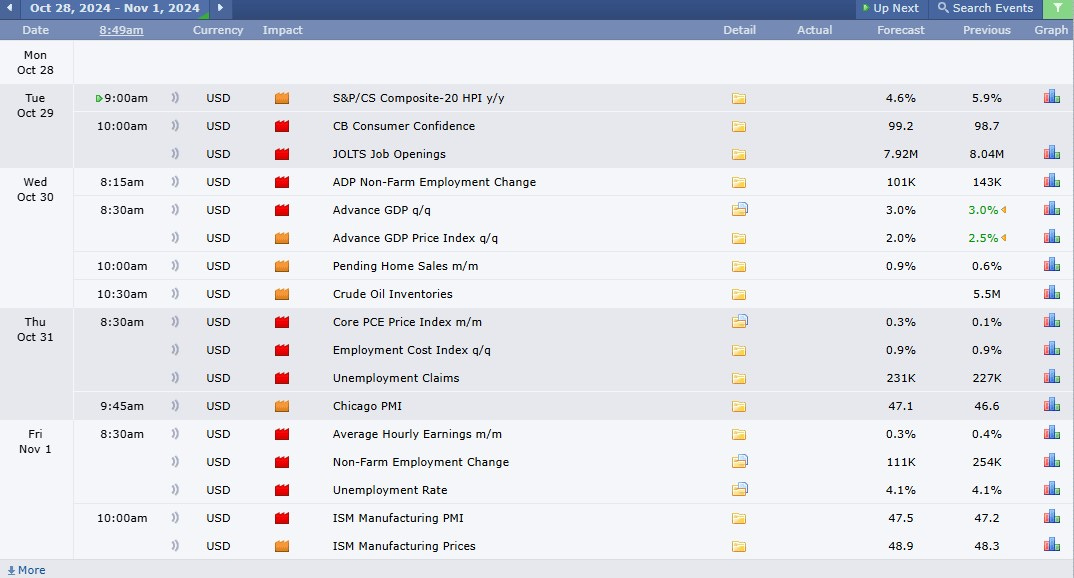Open detail folder for Crude Oil Inventories
1074x578 pixels.
[x=738, y=294]
